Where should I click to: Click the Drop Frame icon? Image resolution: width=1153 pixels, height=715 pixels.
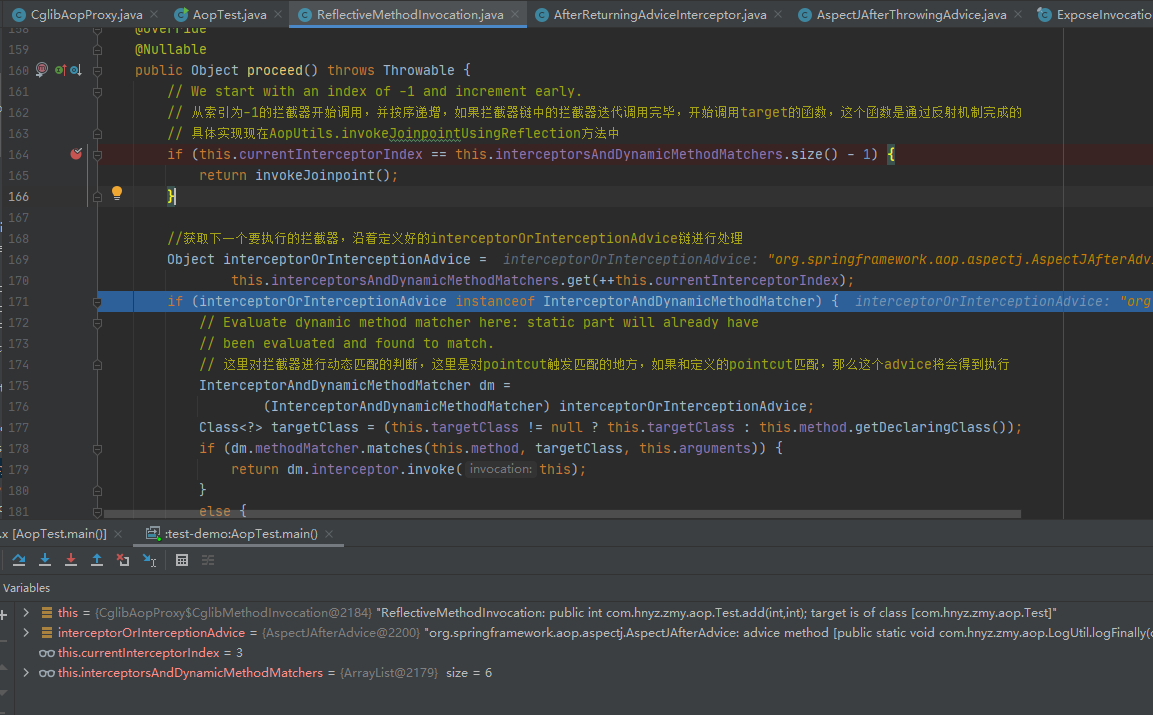tap(123, 561)
